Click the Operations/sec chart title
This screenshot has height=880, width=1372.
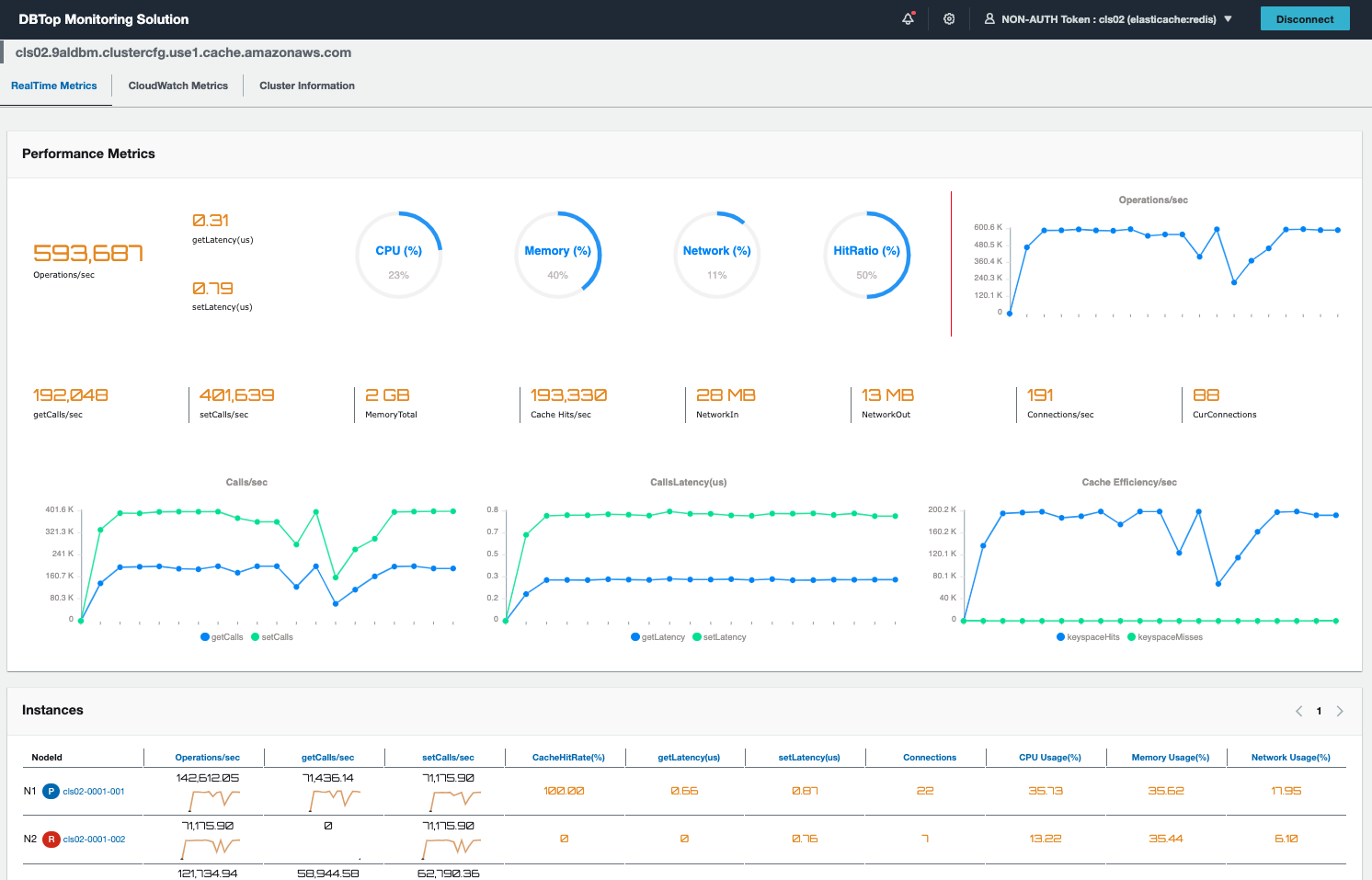1153,200
